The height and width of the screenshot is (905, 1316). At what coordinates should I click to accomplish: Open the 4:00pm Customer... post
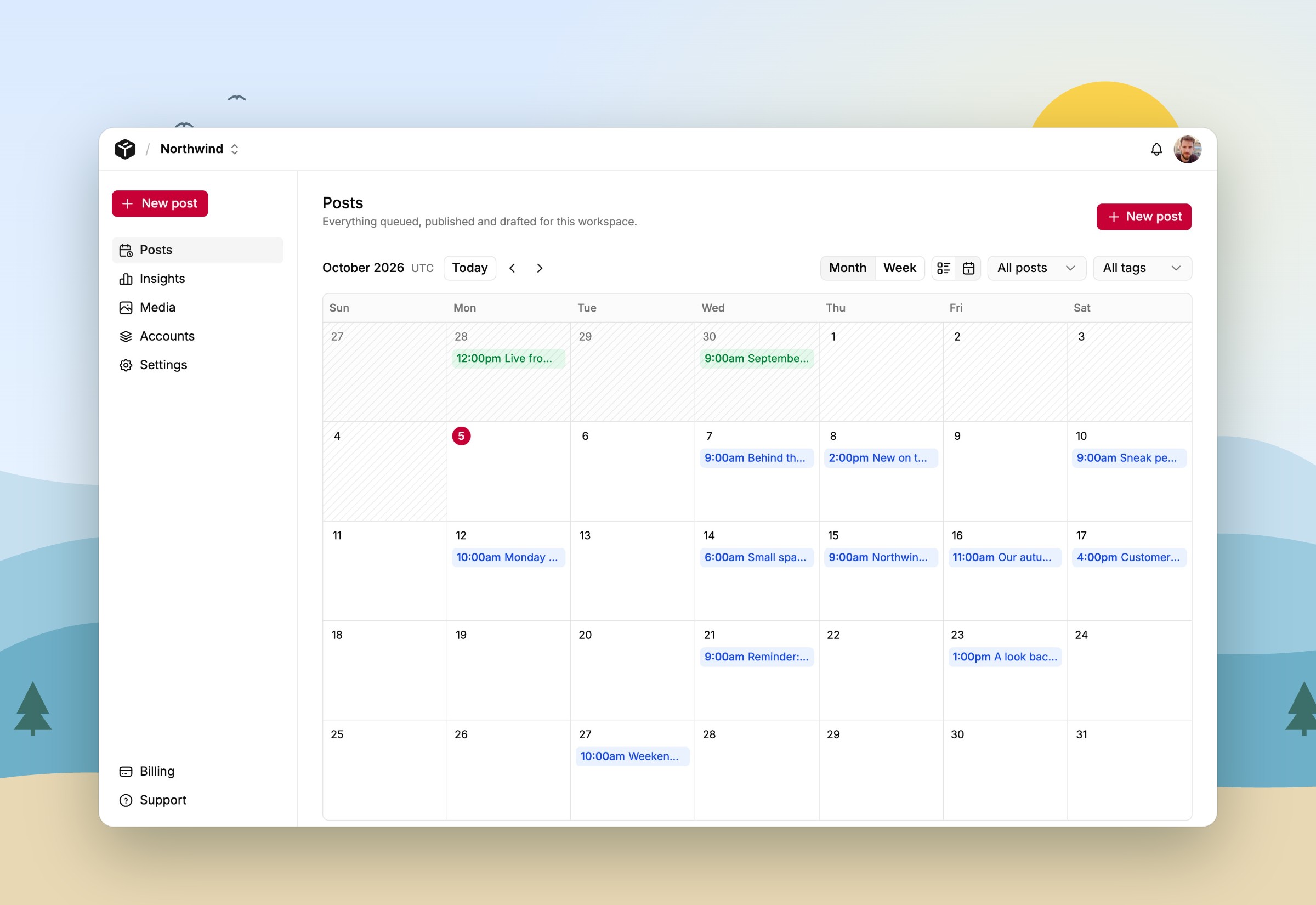pos(1129,557)
